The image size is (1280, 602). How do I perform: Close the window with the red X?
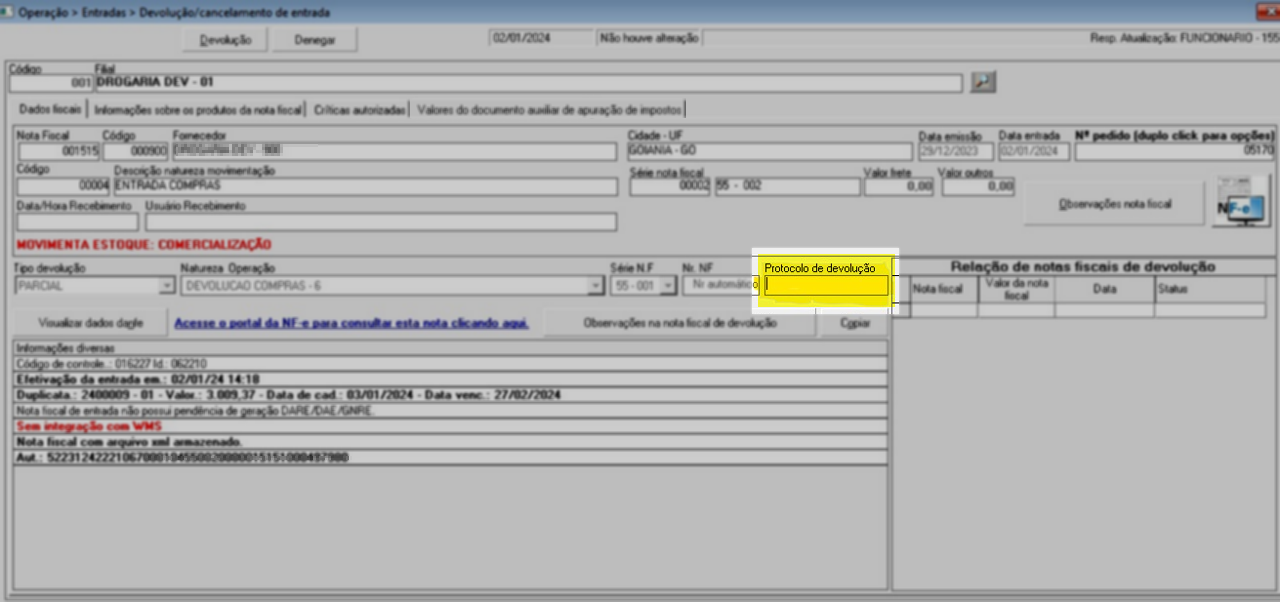click(x=1268, y=12)
